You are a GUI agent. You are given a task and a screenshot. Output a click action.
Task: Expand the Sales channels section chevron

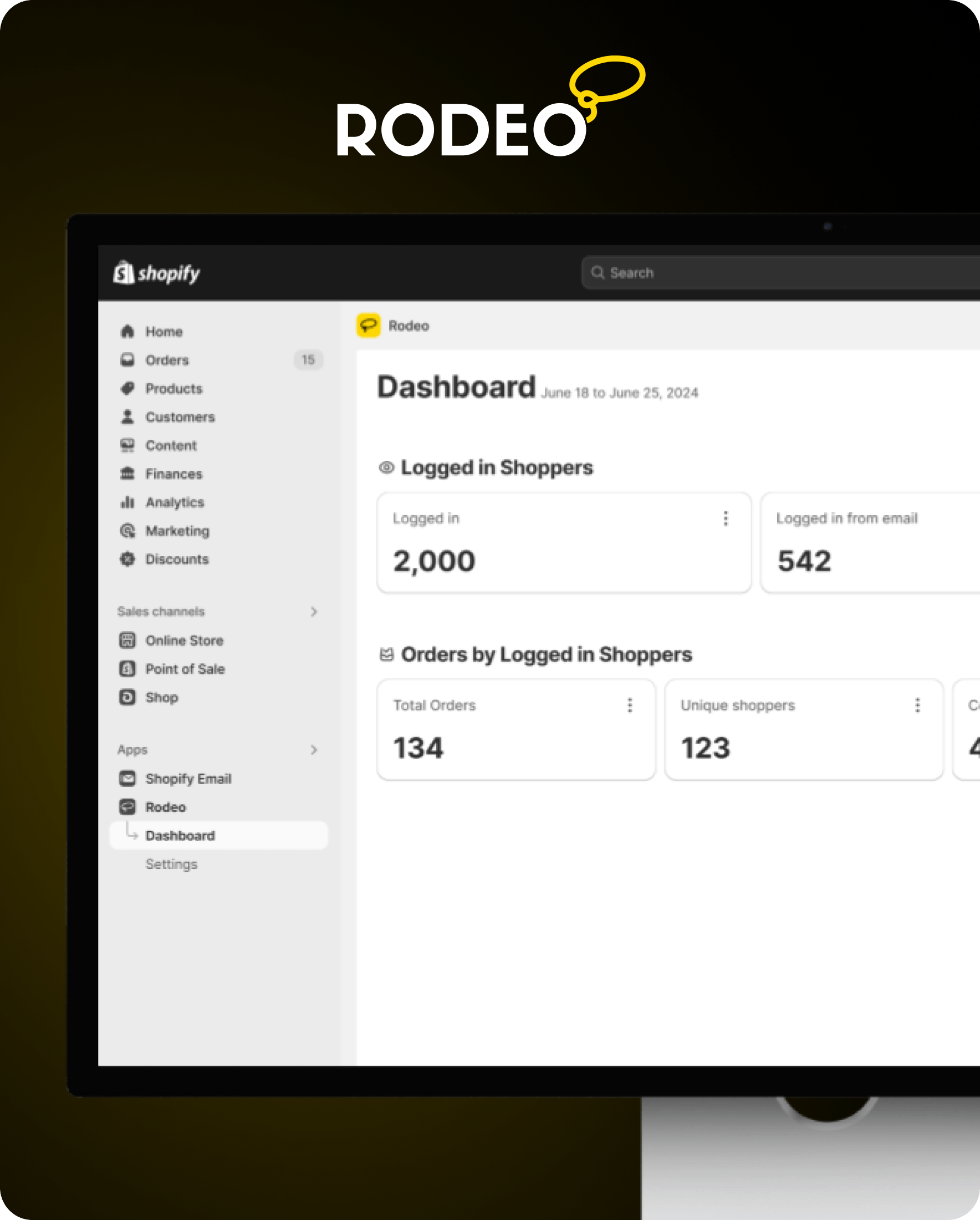314,612
